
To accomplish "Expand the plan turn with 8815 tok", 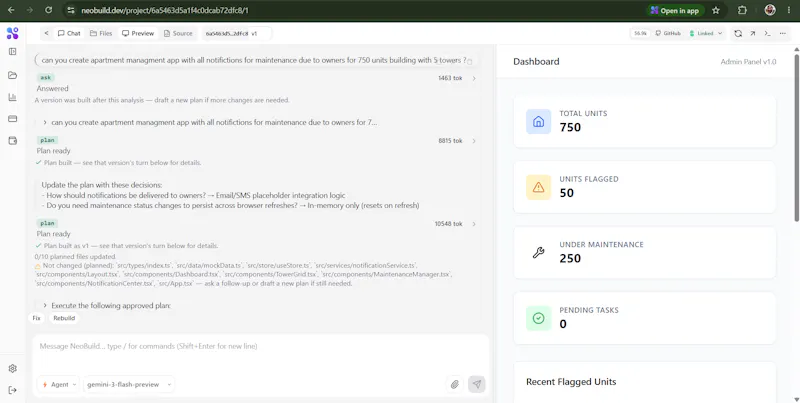I will 474,141.
